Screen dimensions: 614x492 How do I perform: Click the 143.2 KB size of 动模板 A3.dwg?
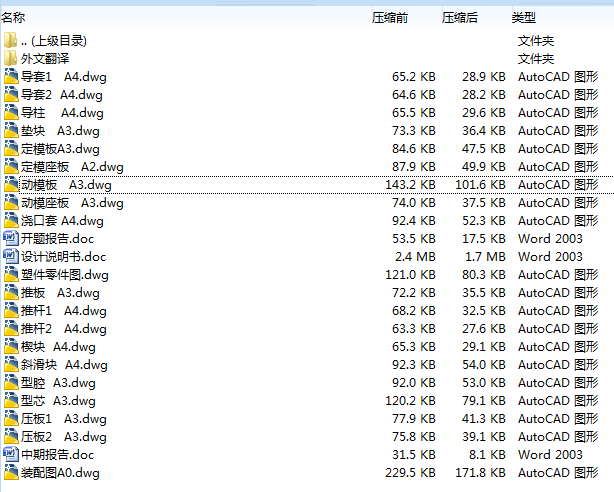pyautogui.click(x=410, y=184)
